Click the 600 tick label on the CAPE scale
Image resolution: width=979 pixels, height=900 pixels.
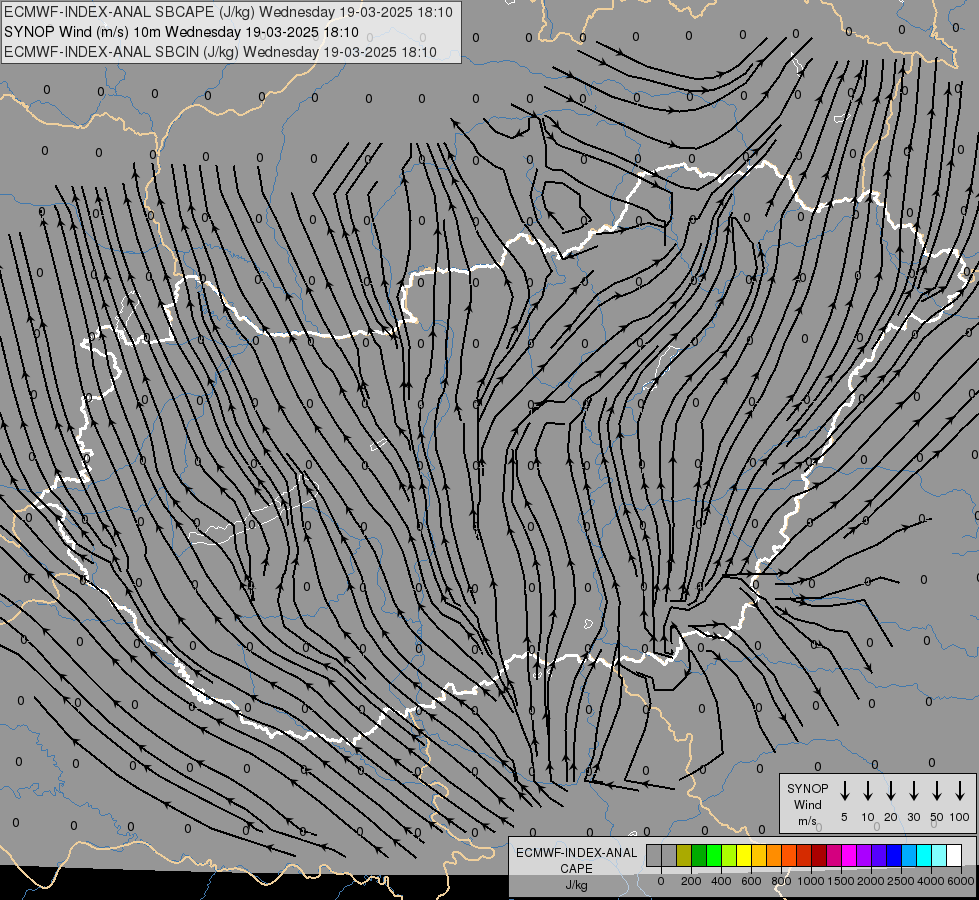coord(751,881)
